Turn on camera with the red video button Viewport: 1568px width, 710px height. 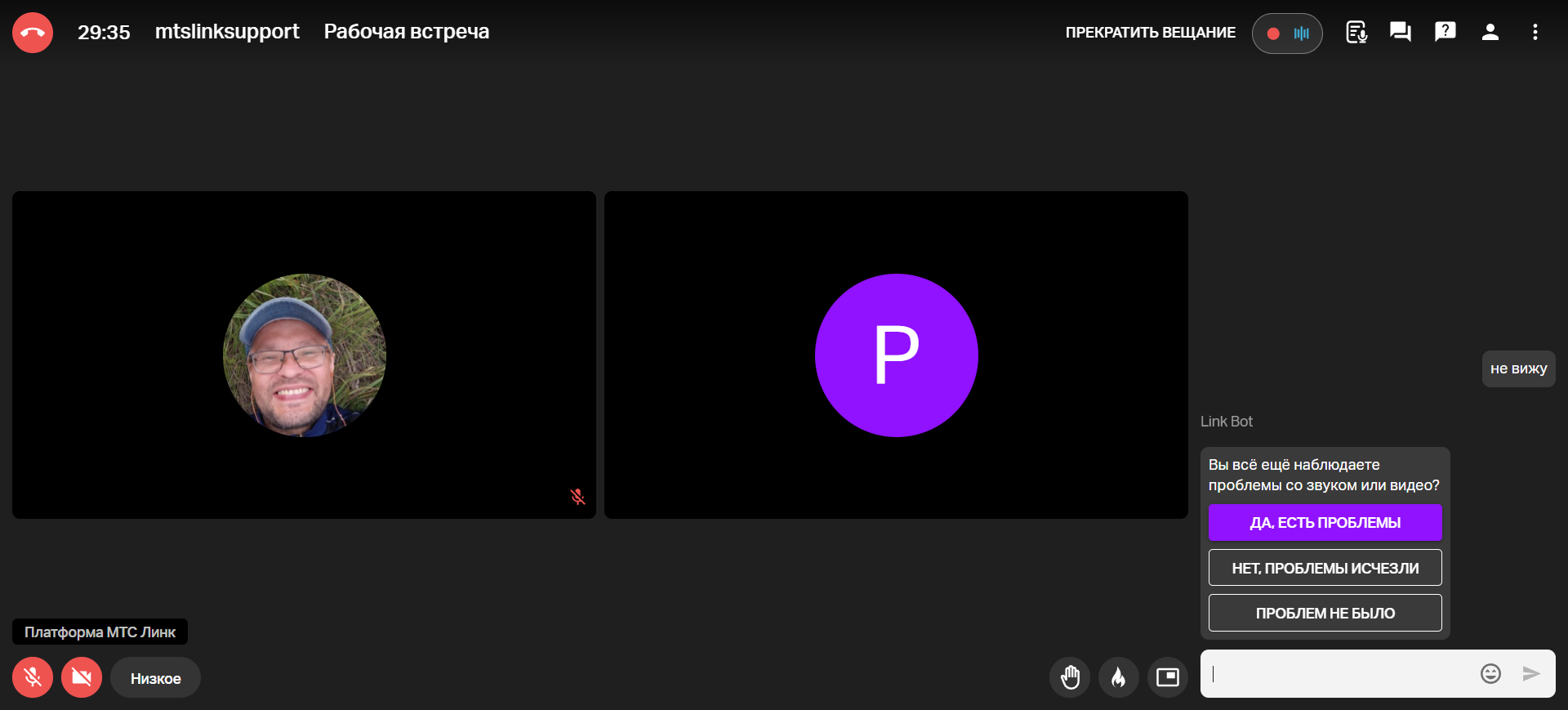pyautogui.click(x=82, y=677)
